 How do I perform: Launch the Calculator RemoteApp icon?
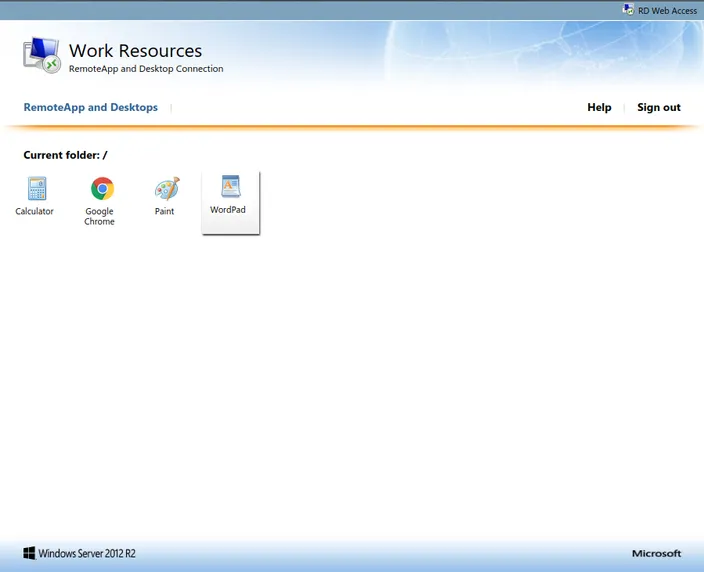[x=37, y=188]
